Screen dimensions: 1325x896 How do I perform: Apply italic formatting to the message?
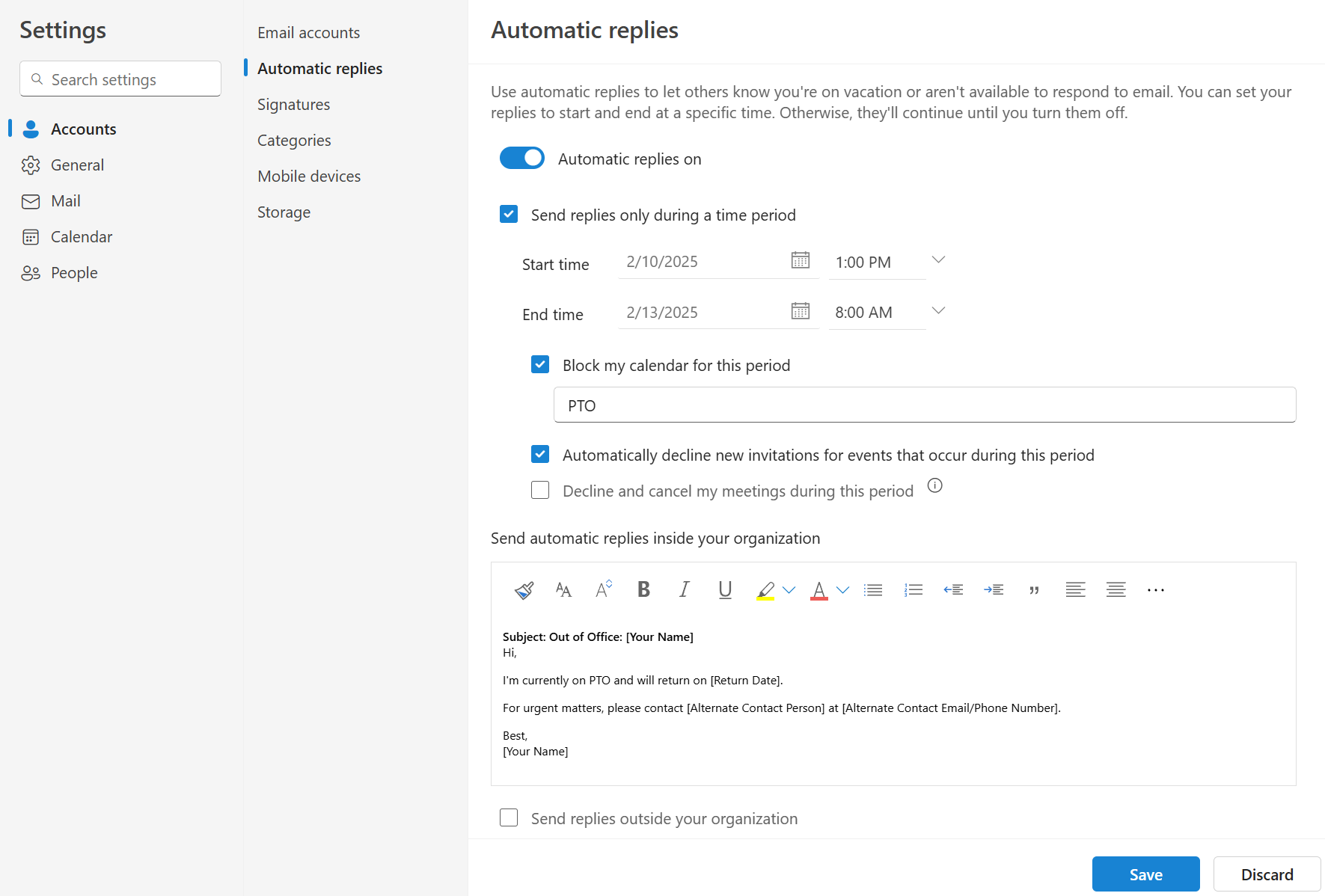[684, 589]
